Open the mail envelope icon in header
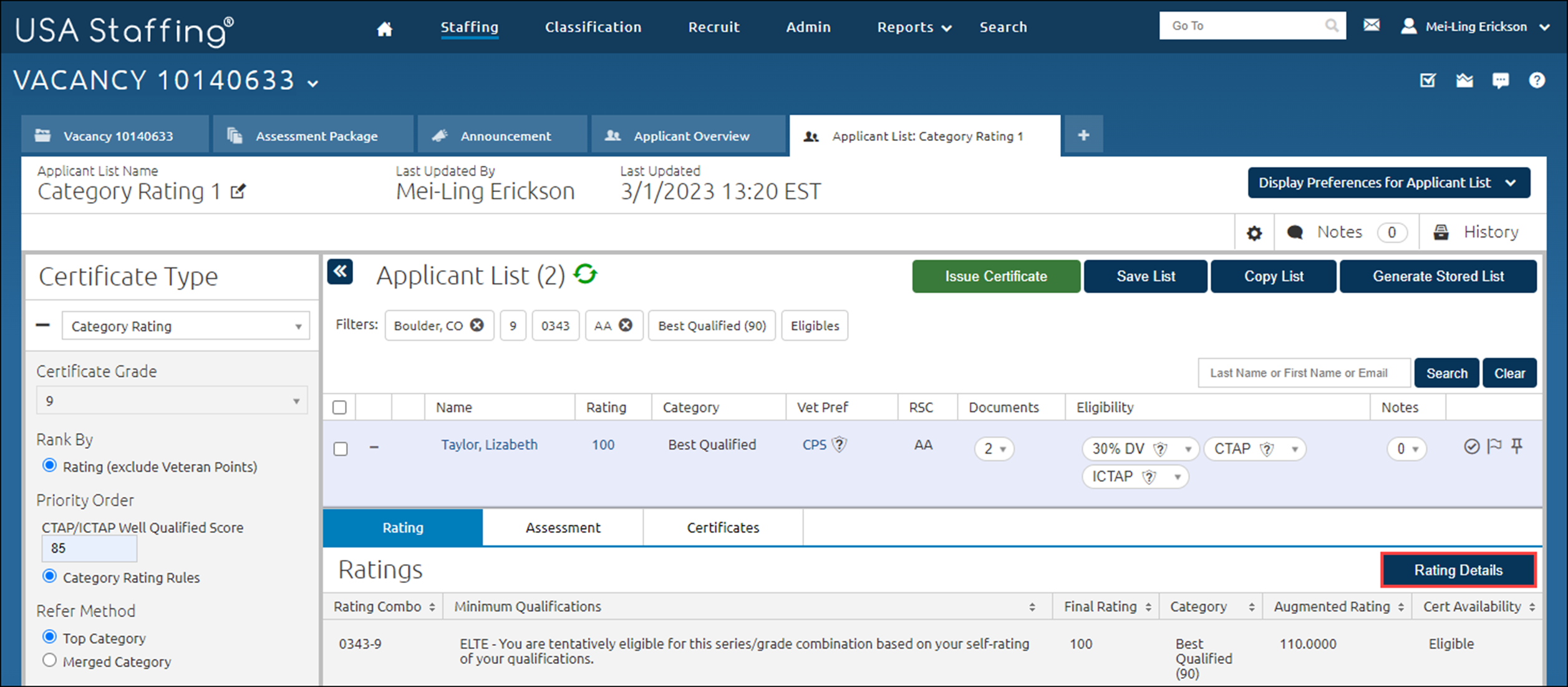 point(1371,26)
